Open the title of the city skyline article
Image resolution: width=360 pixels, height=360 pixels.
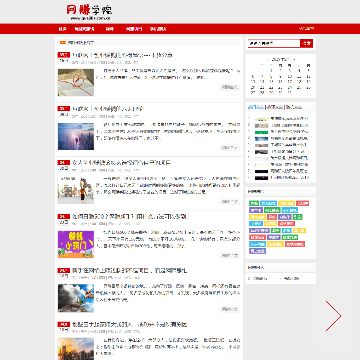pos(108,109)
